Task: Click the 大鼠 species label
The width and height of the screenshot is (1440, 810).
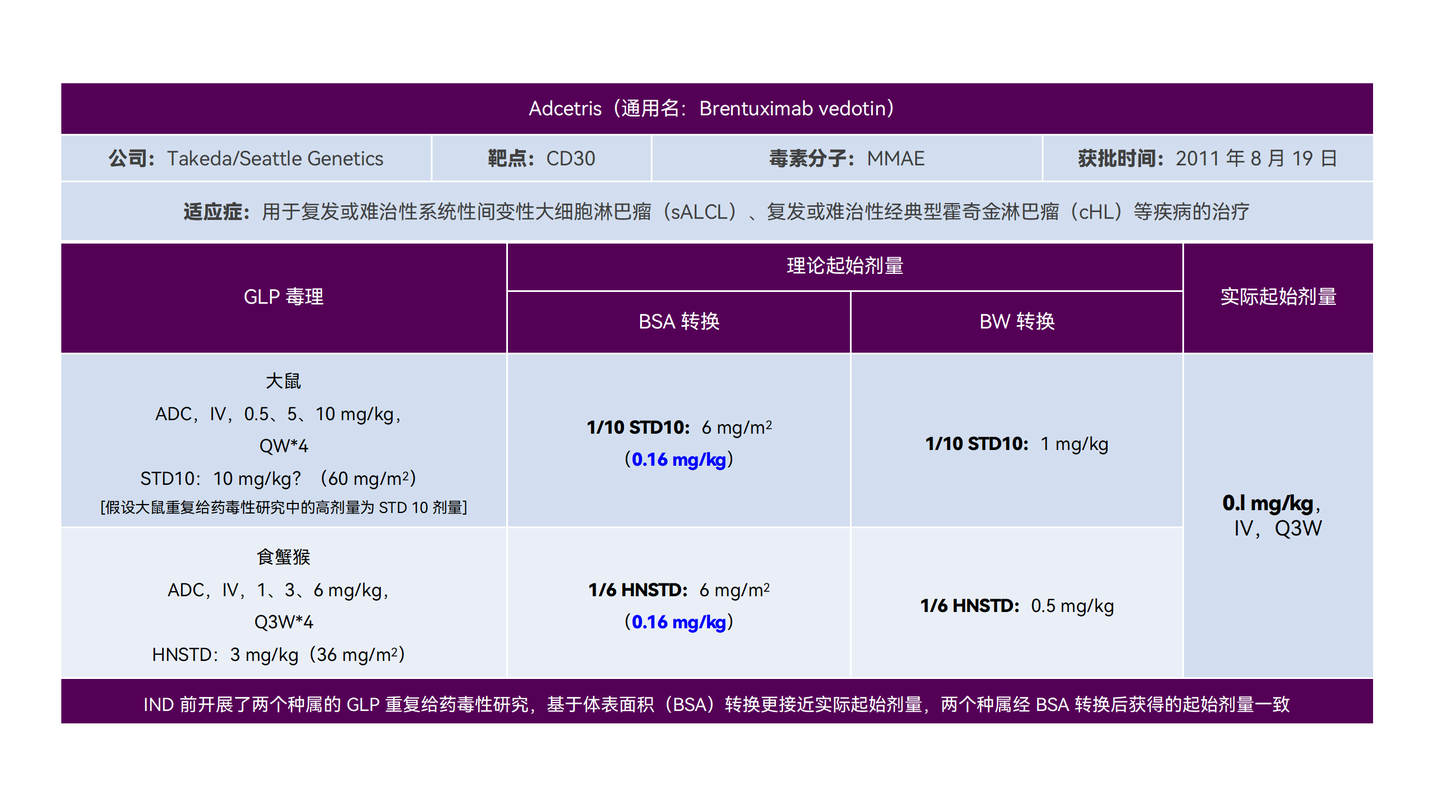Action: pyautogui.click(x=284, y=381)
